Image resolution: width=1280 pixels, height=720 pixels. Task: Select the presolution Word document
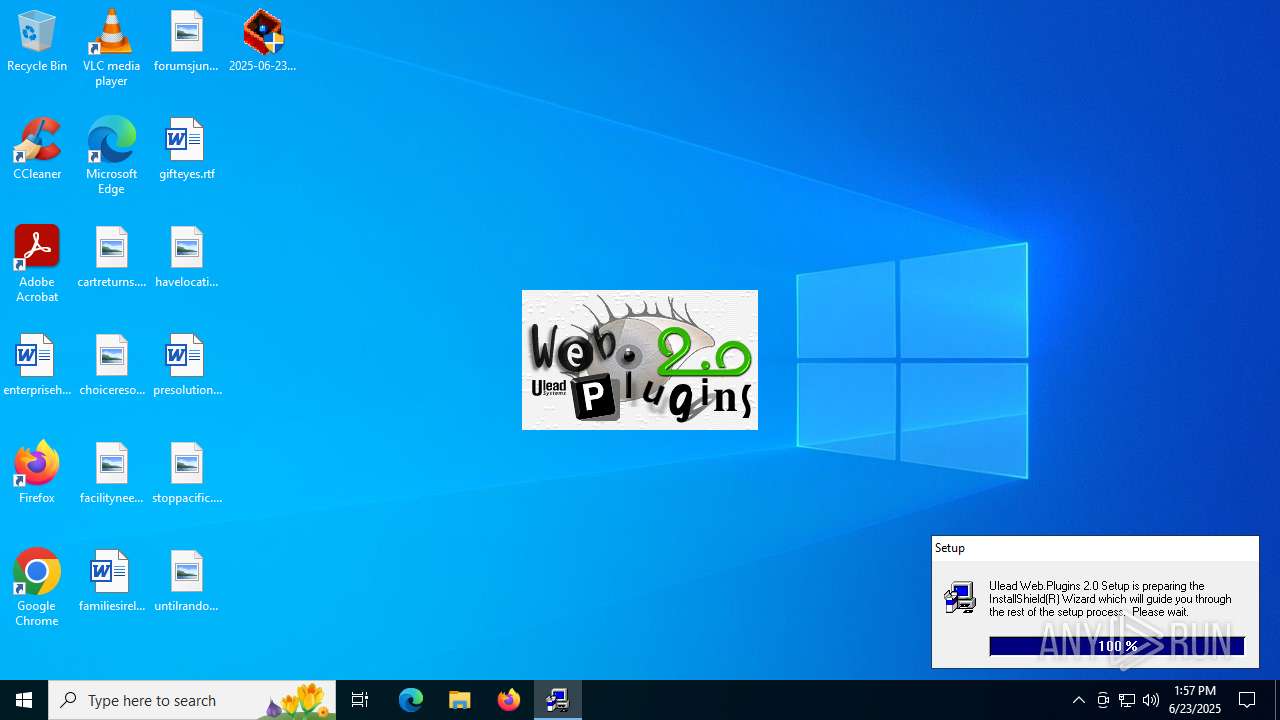(186, 366)
